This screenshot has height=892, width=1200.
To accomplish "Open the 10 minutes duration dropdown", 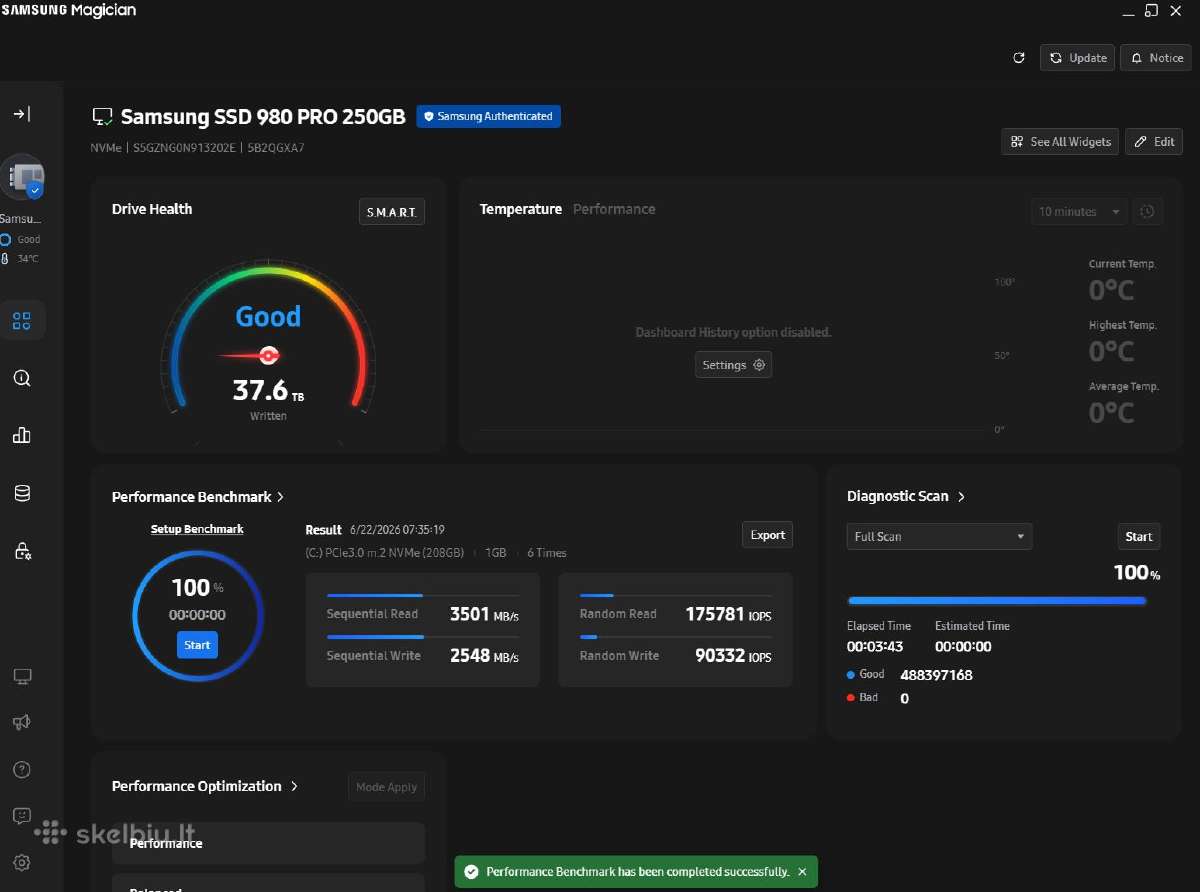I will pyautogui.click(x=1079, y=212).
